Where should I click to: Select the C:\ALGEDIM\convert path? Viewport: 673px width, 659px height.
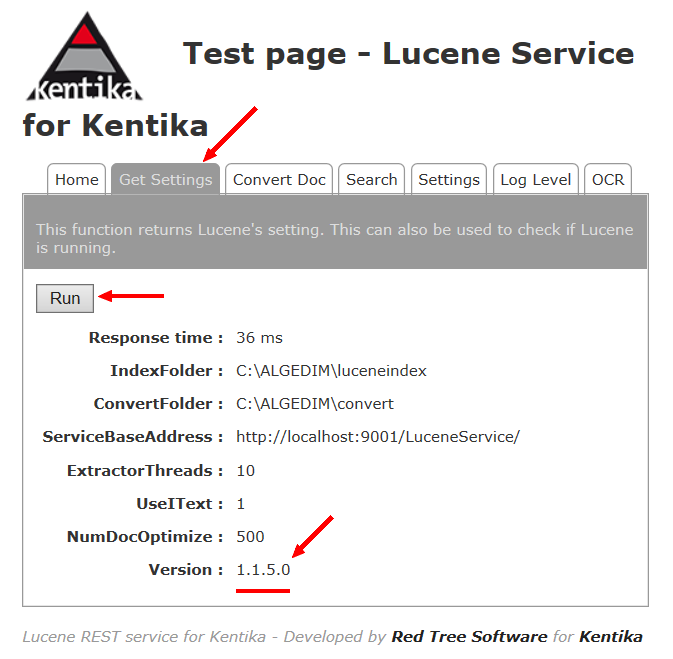[x=315, y=404]
